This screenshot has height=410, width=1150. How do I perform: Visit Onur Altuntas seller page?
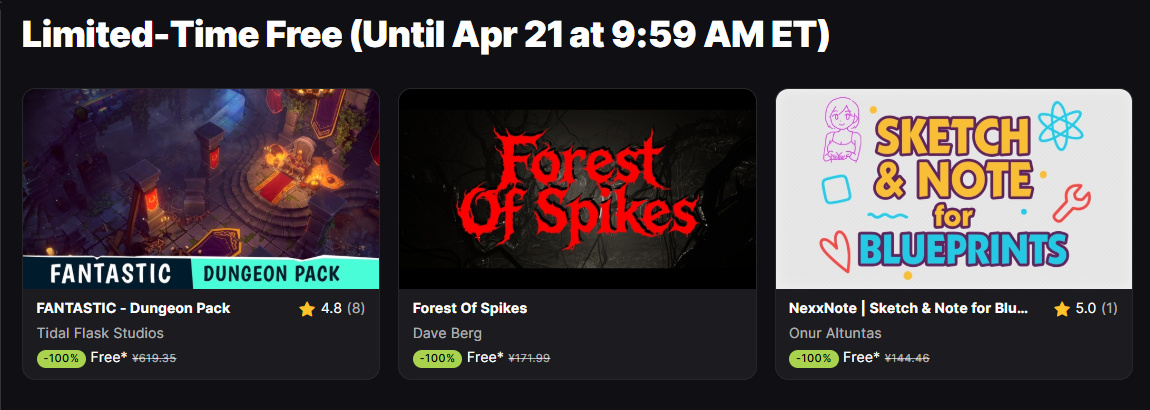[836, 333]
